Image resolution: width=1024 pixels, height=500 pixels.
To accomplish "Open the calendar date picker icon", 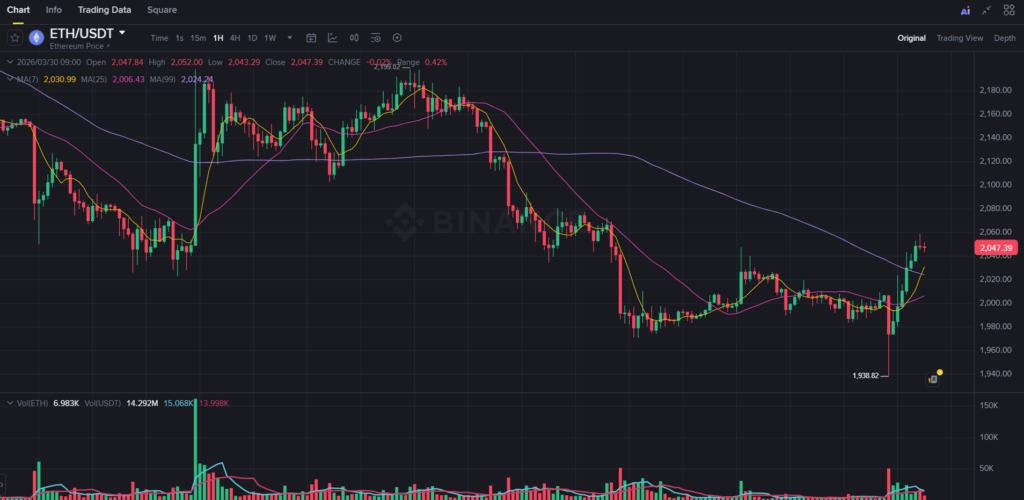I will click(x=311, y=38).
